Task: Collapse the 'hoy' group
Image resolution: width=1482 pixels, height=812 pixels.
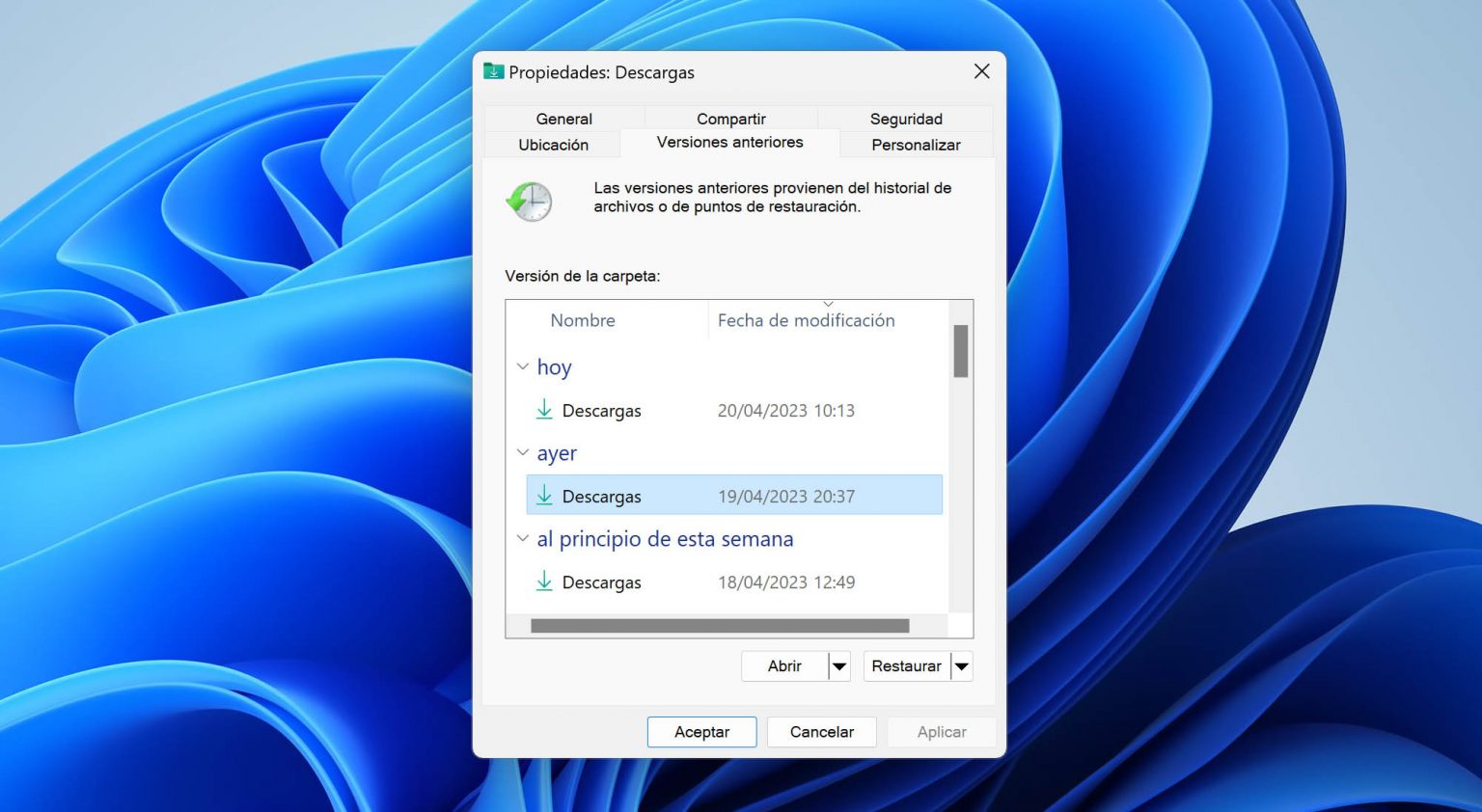Action: tap(523, 366)
